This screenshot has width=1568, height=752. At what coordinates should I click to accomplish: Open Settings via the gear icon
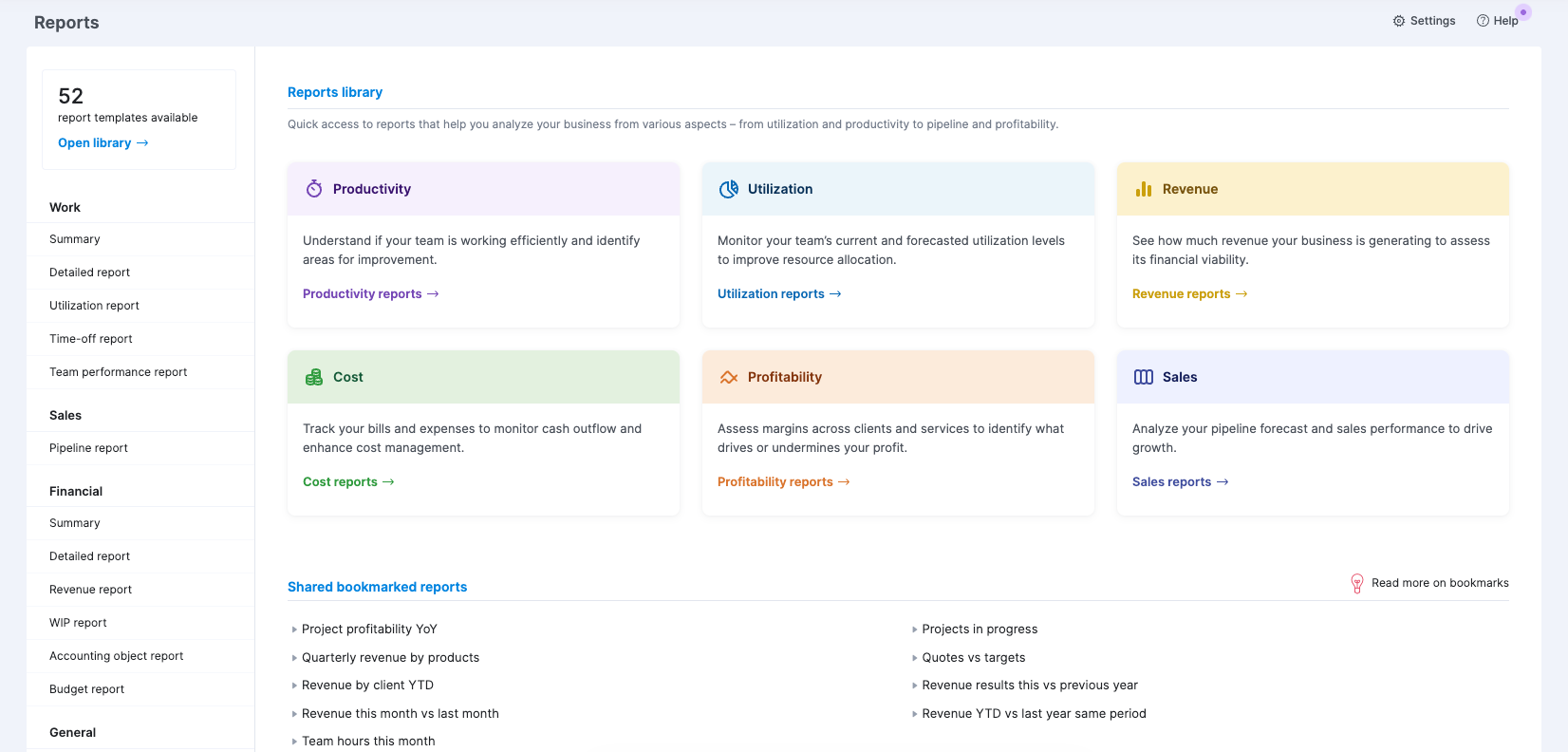(x=1399, y=21)
